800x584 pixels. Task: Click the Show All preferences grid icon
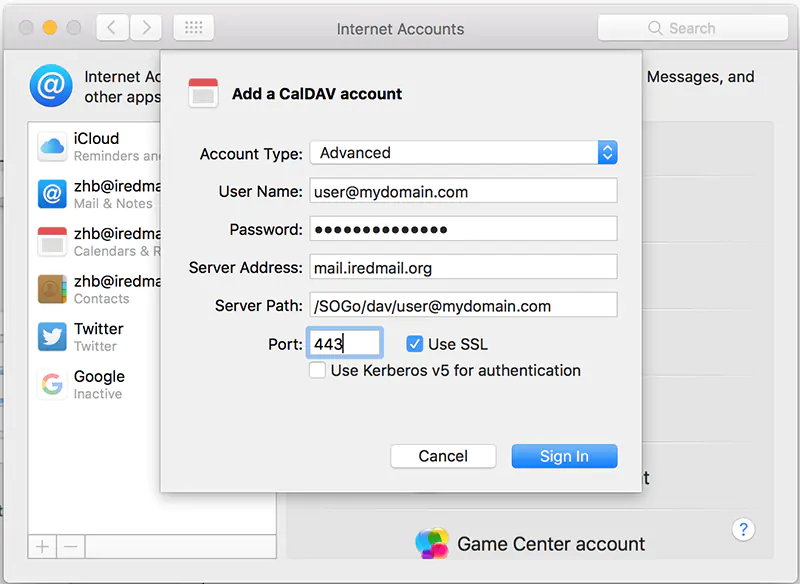[x=193, y=27]
